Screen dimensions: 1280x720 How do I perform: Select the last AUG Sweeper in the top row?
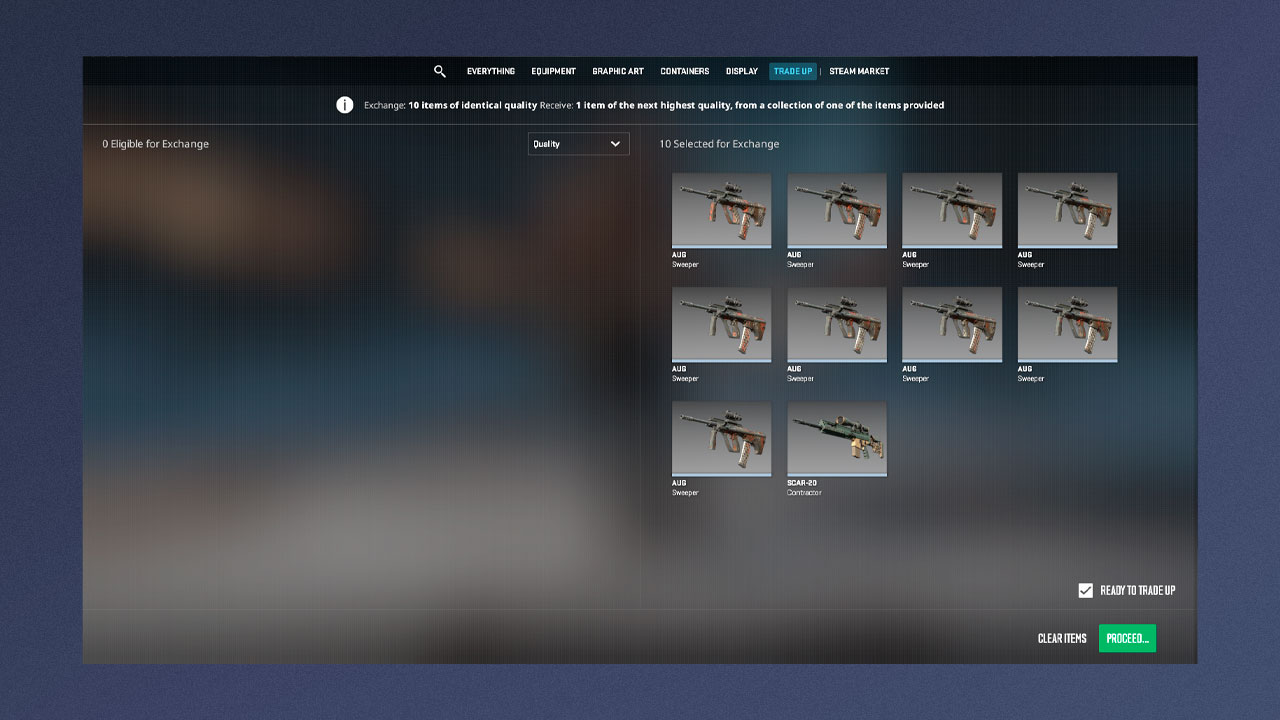[x=1067, y=210]
